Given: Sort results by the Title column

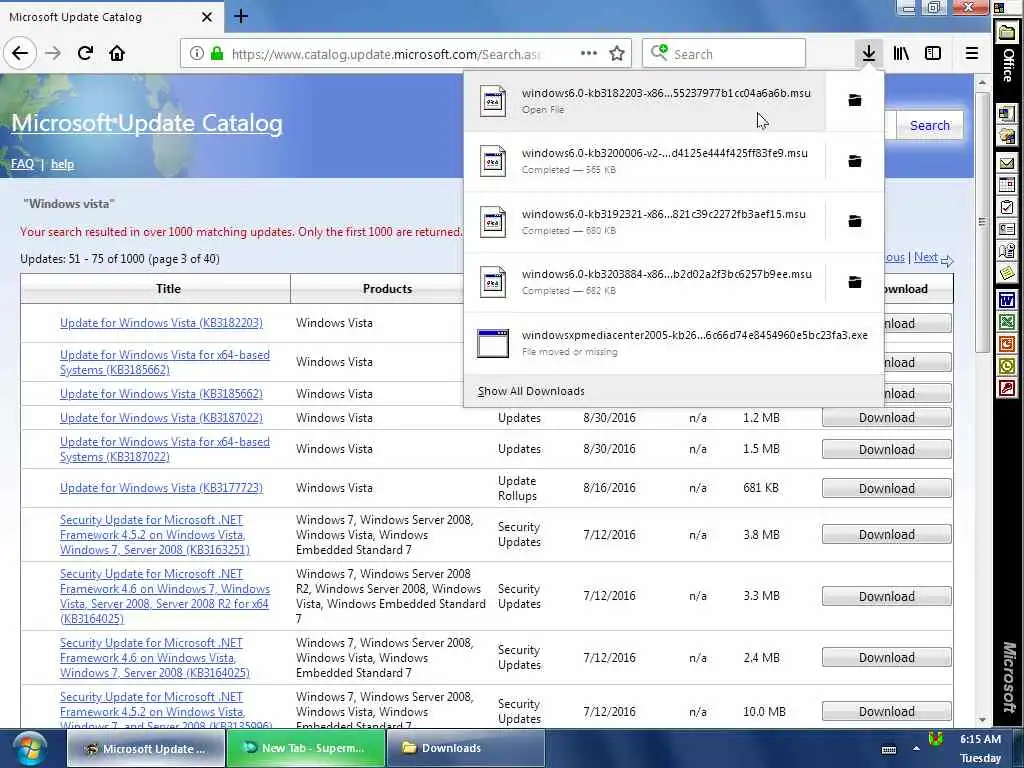Looking at the screenshot, I should (x=155, y=289).
